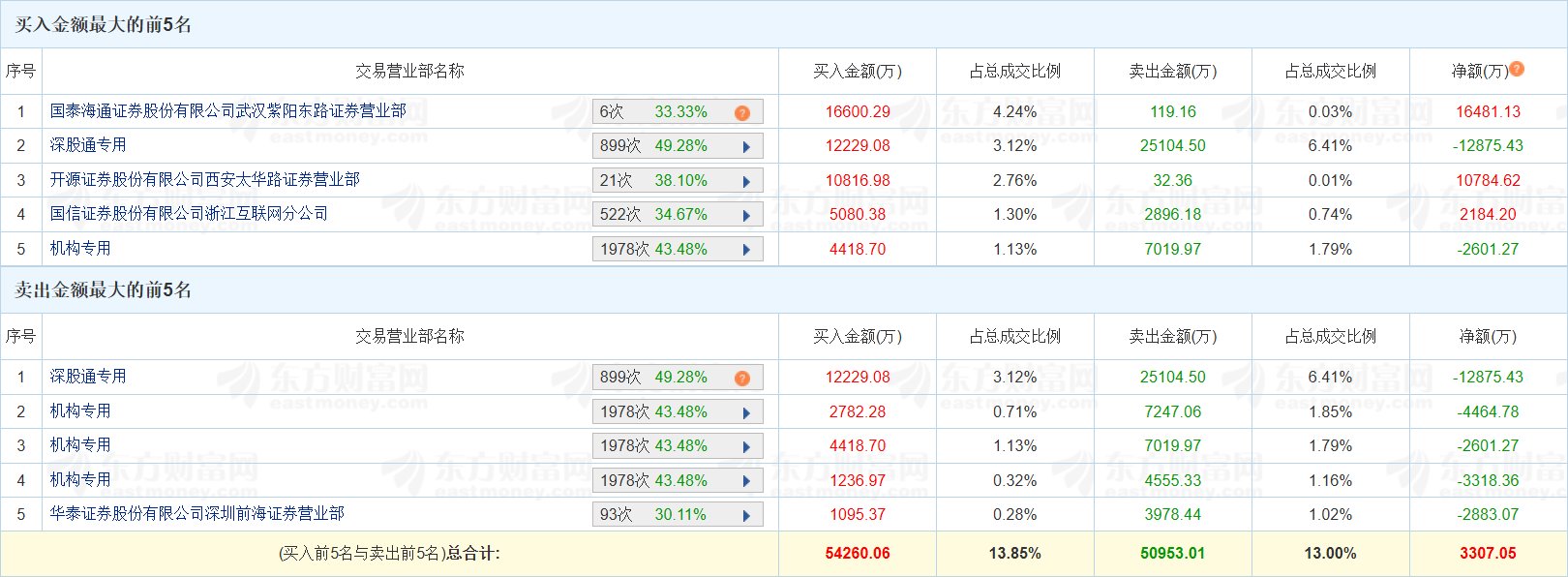Open 开源证券股份有限公司西安太华路证券营业部 link
The image size is (1568, 577).
point(205,180)
